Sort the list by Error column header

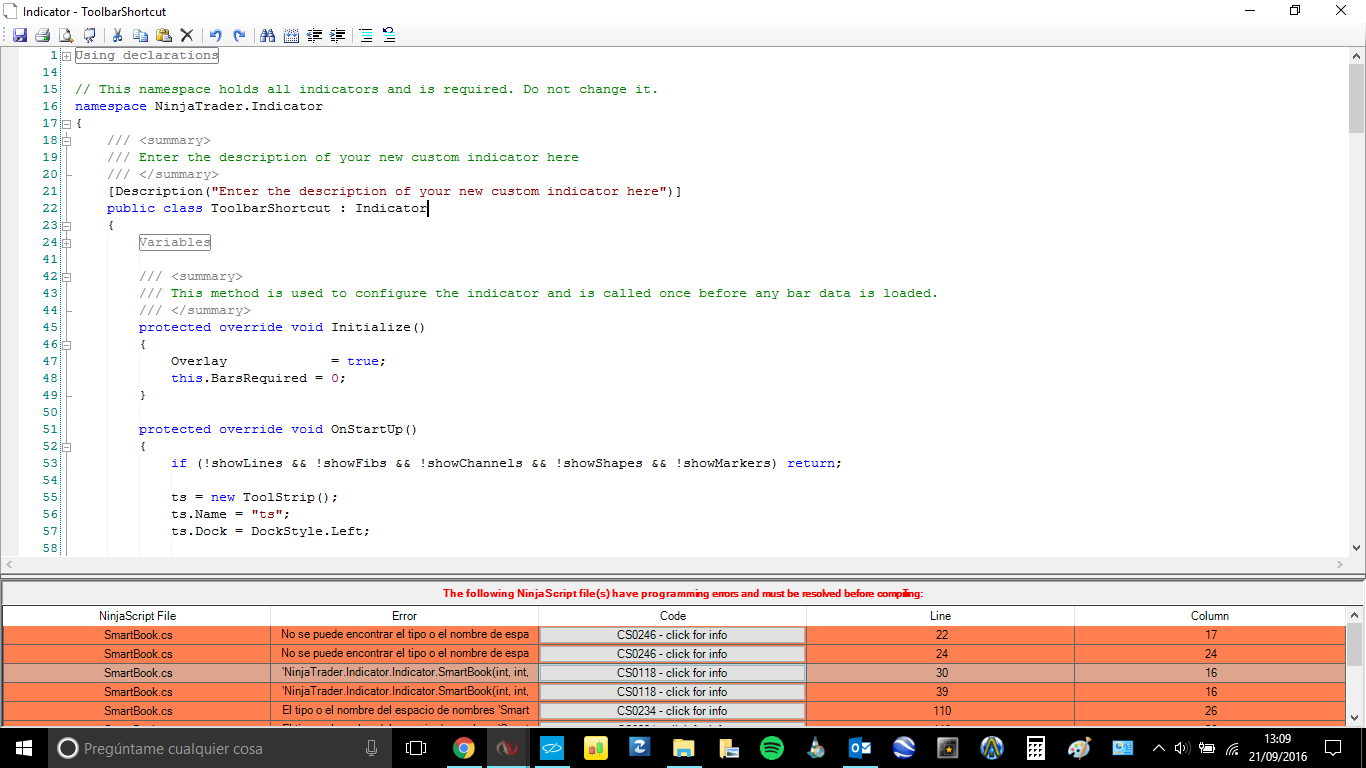coord(404,616)
